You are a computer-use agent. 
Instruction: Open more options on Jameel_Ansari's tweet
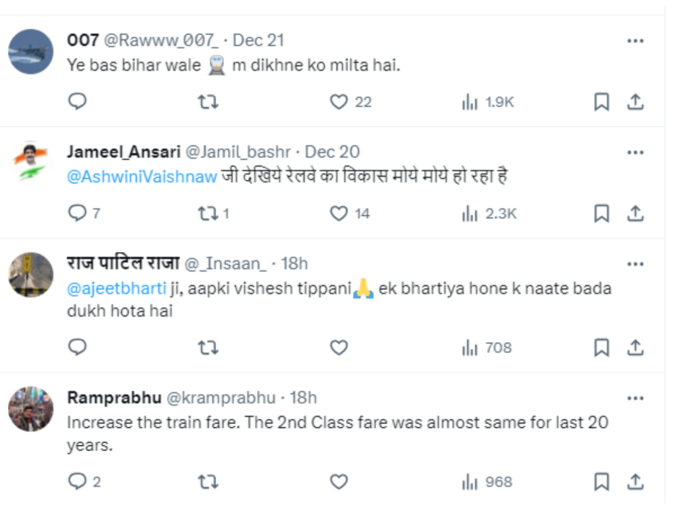point(635,152)
